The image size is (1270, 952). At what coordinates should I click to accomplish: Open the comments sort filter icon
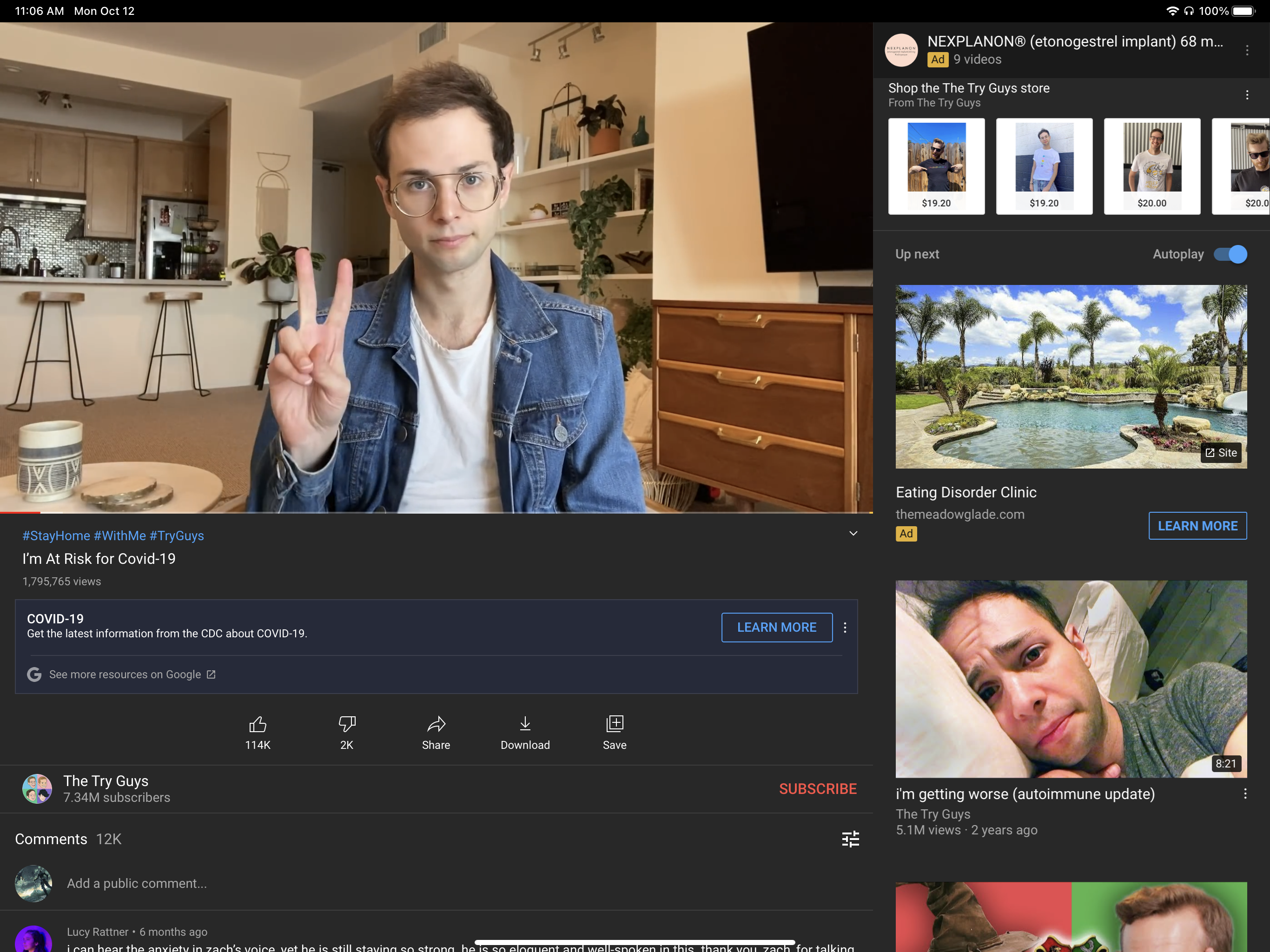pyautogui.click(x=850, y=839)
